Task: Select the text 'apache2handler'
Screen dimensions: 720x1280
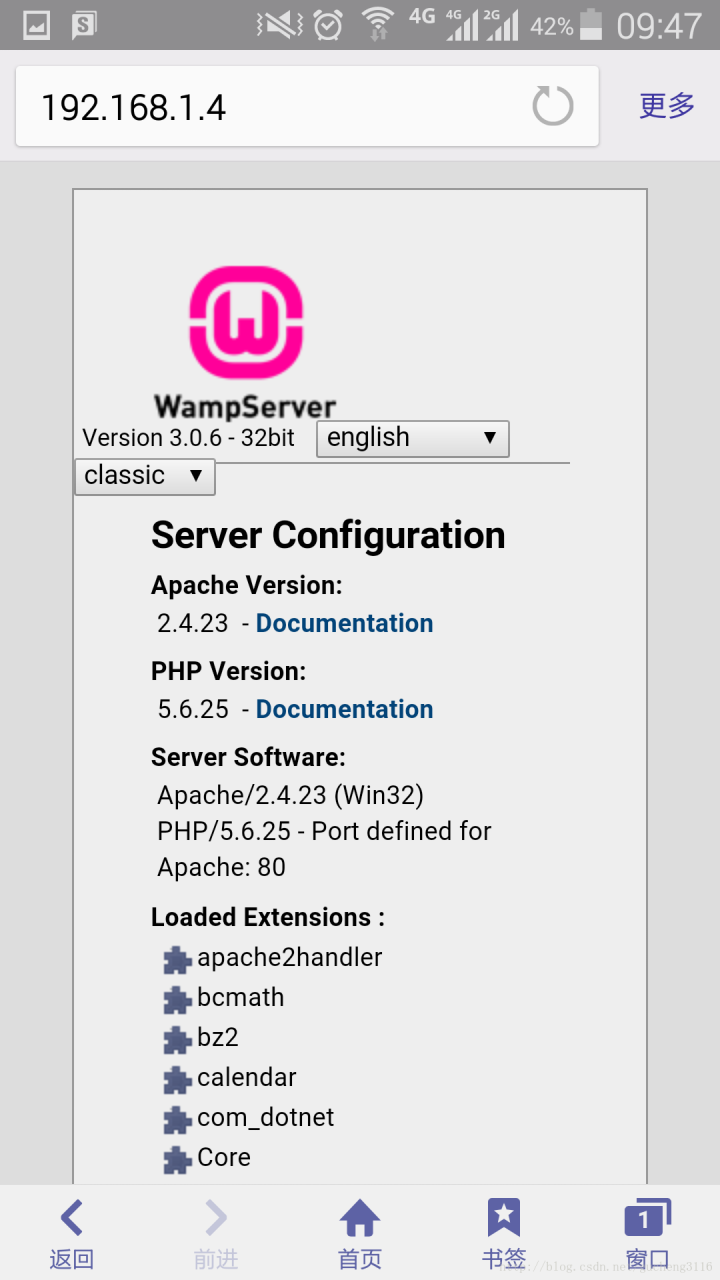Action: coord(290,957)
